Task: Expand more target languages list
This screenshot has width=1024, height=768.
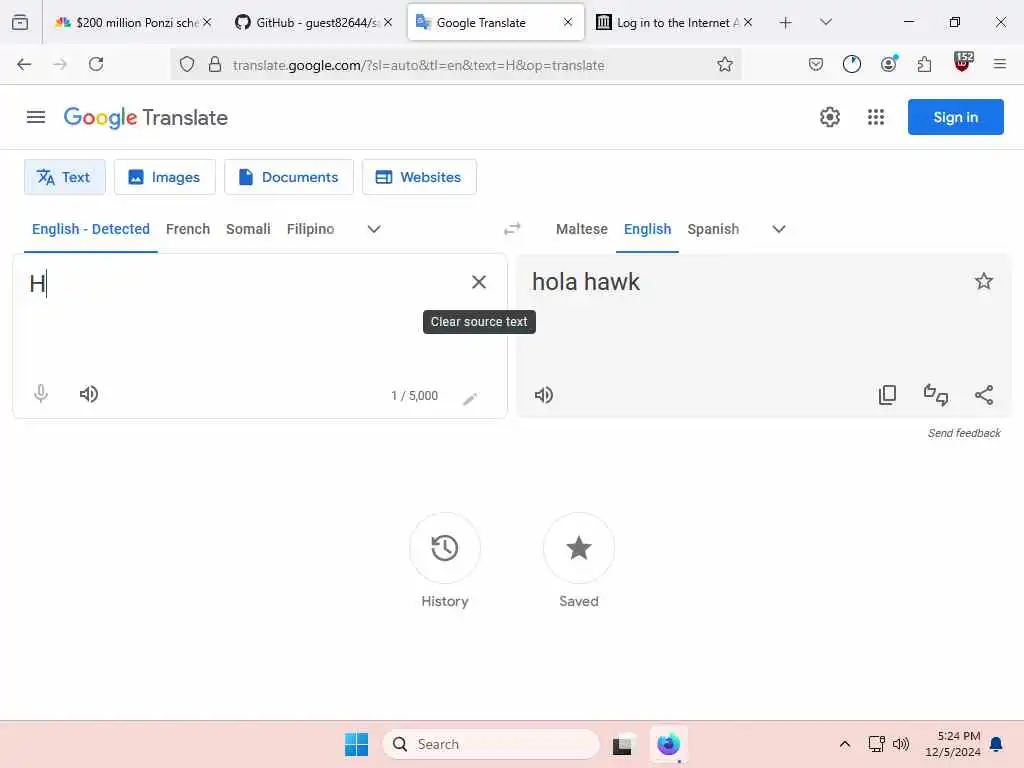Action: click(x=778, y=229)
